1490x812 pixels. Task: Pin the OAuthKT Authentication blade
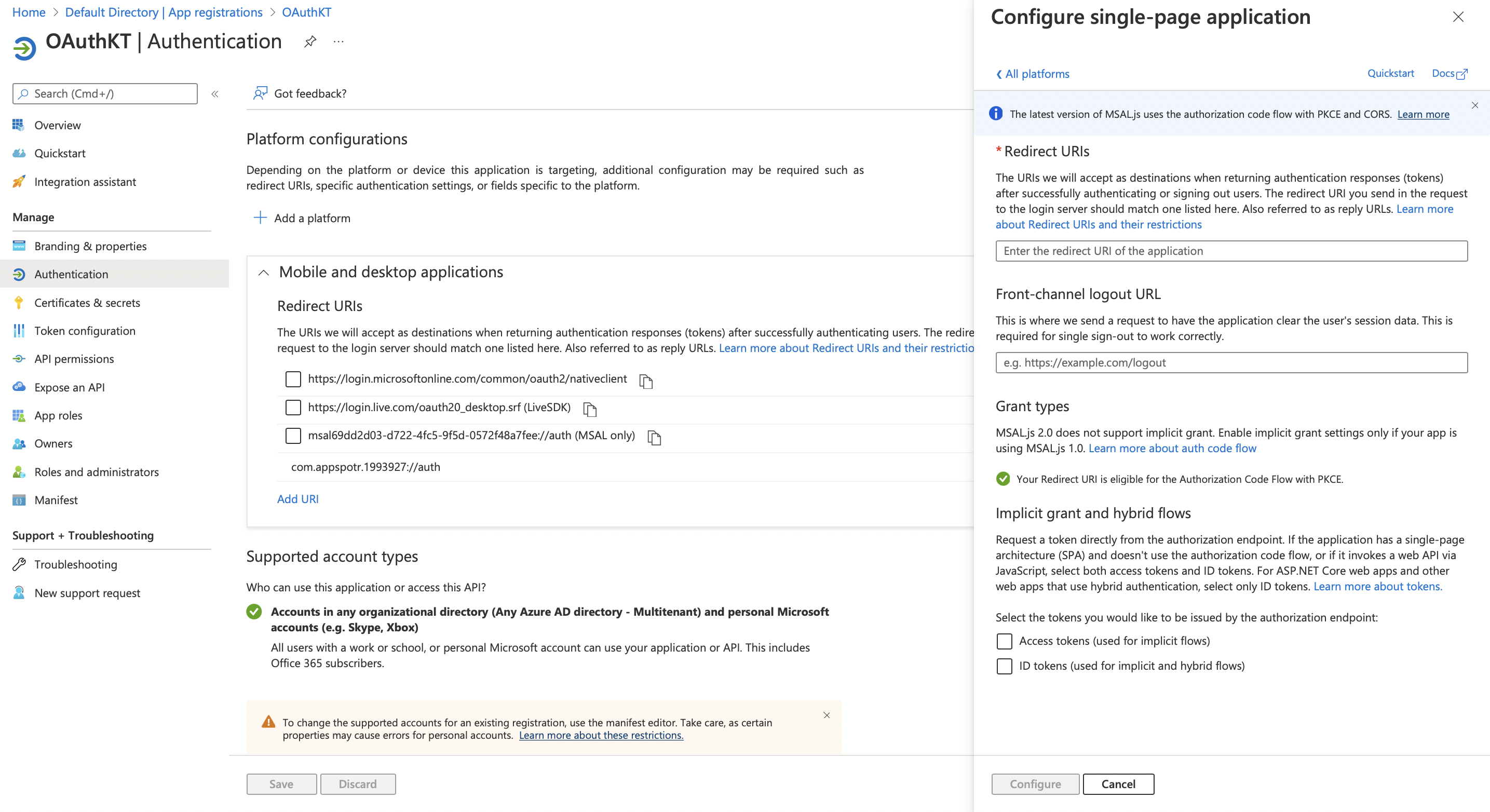click(310, 42)
